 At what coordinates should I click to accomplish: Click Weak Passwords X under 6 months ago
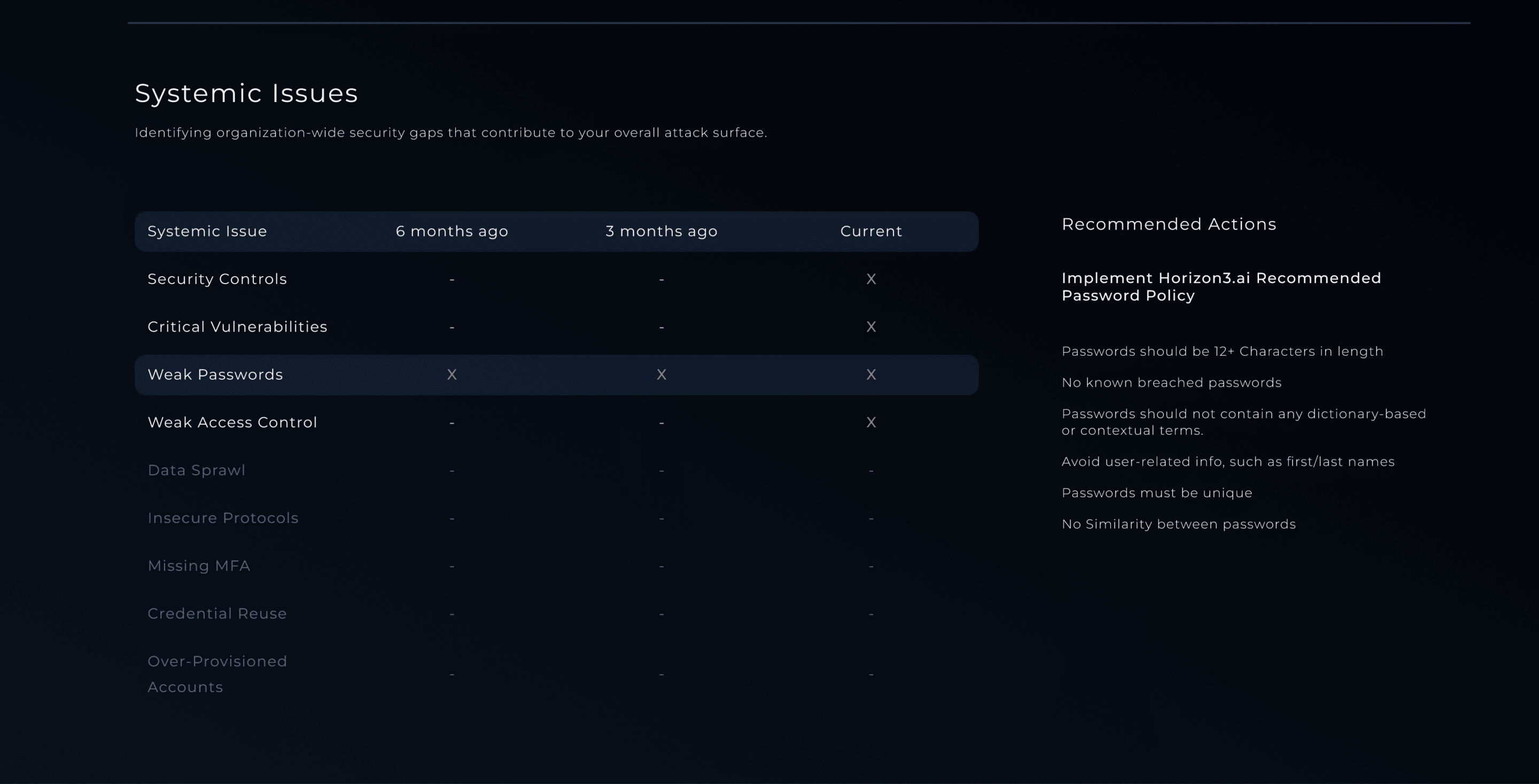[x=452, y=374]
